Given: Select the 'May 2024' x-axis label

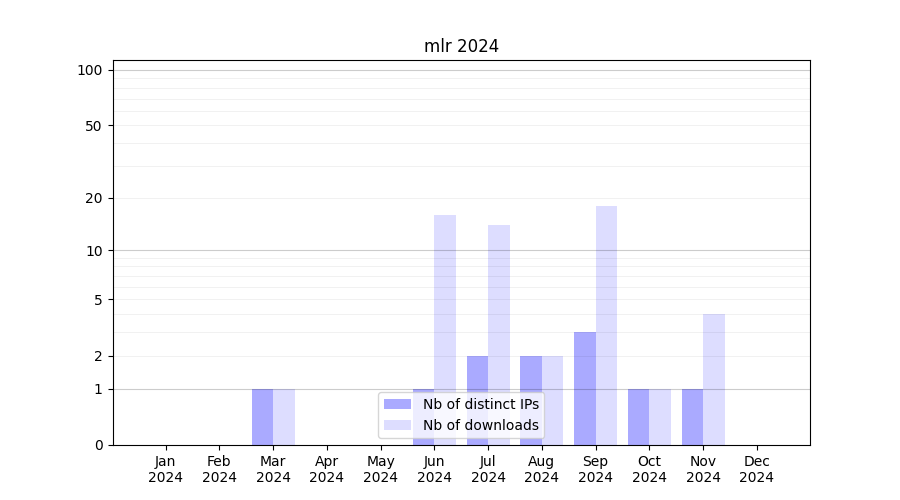Looking at the screenshot, I should pos(381,469).
